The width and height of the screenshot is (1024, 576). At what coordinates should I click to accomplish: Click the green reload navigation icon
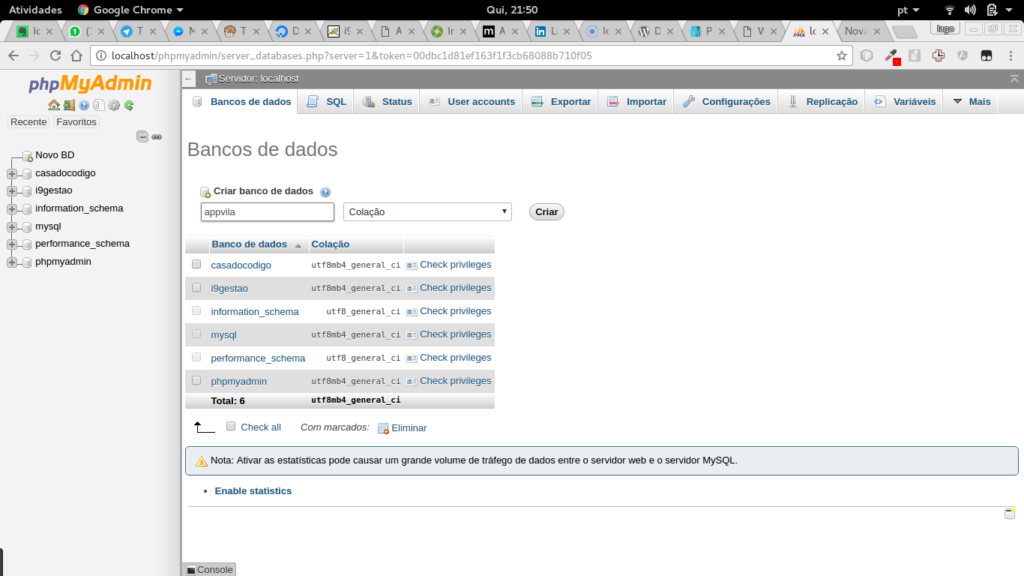click(x=129, y=105)
